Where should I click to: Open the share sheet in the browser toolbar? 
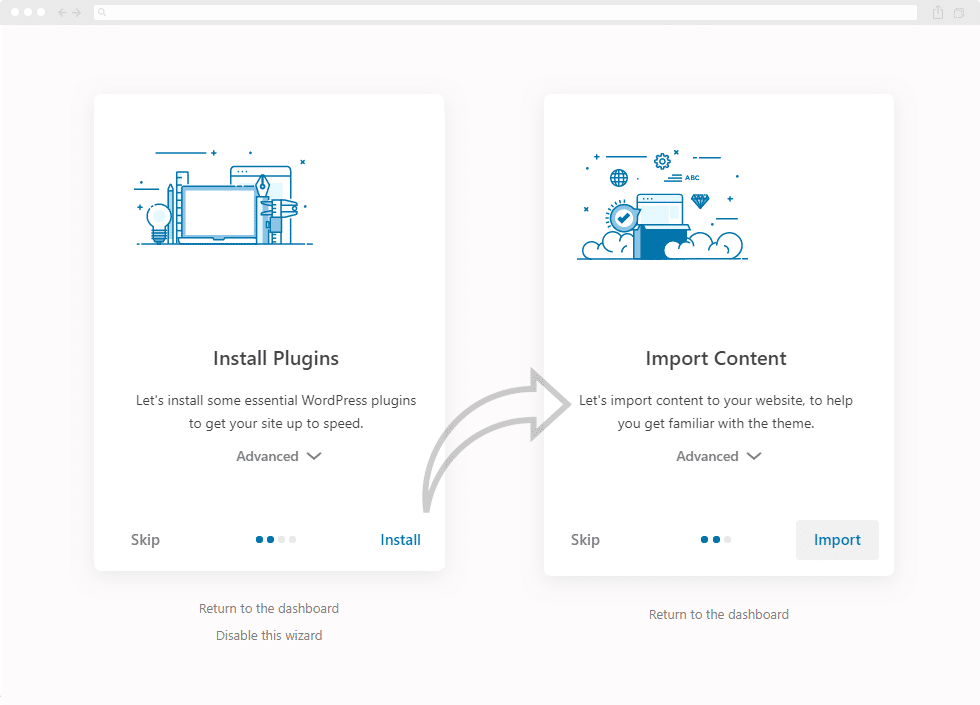click(x=937, y=12)
